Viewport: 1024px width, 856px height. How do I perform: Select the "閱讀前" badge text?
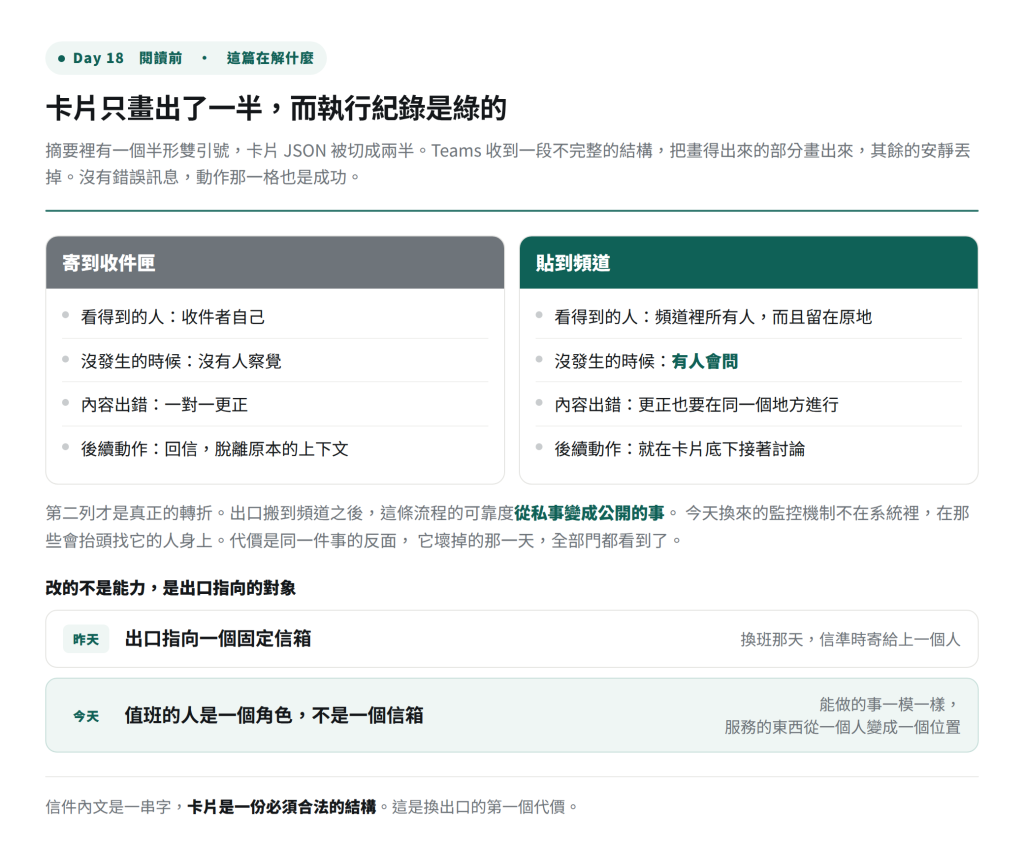tap(161, 58)
